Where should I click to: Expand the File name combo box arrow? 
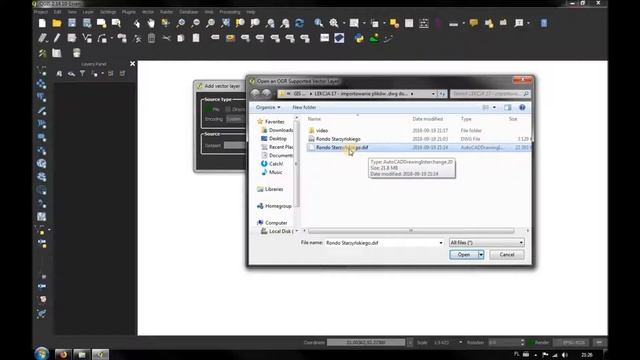440,243
